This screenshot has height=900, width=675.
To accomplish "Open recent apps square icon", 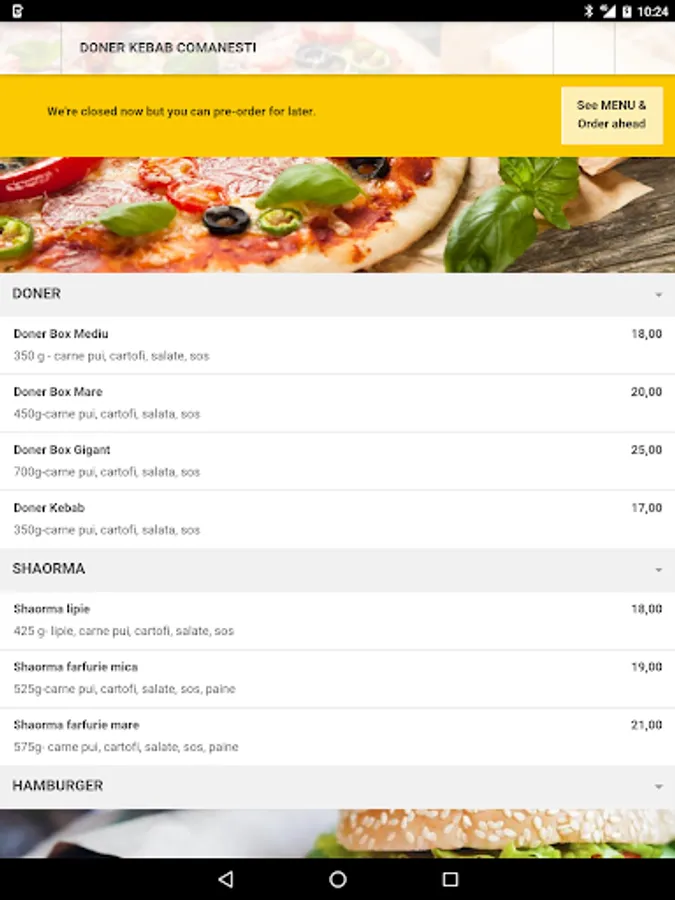I will coord(450,879).
